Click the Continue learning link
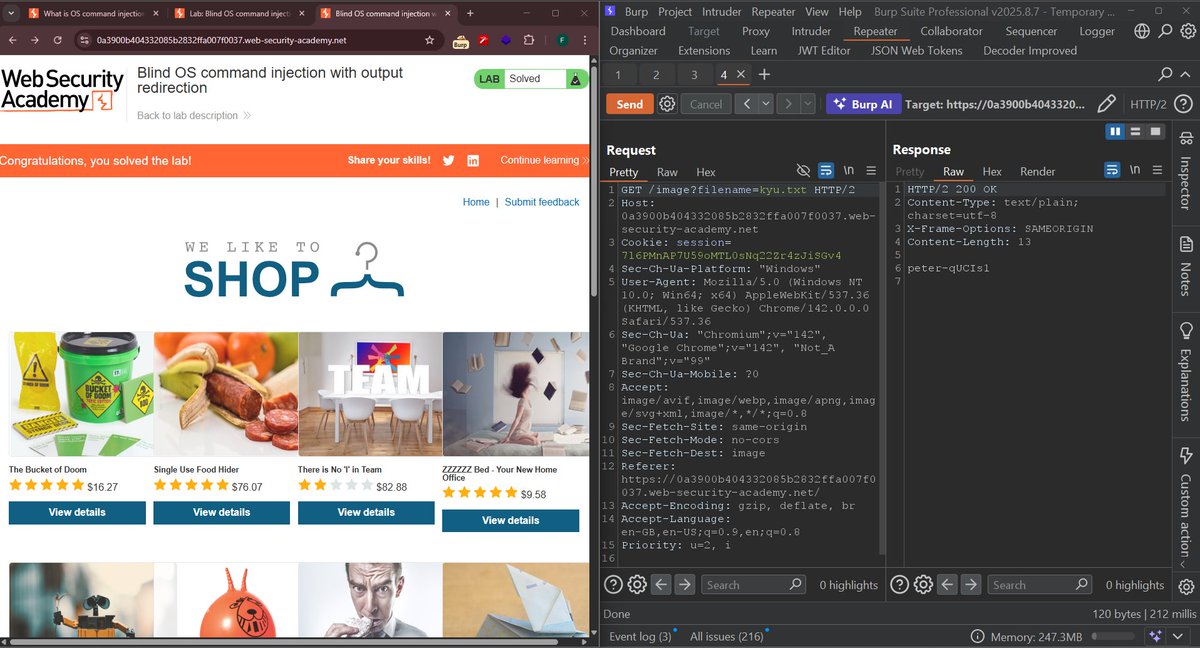1200x648 pixels. click(545, 160)
